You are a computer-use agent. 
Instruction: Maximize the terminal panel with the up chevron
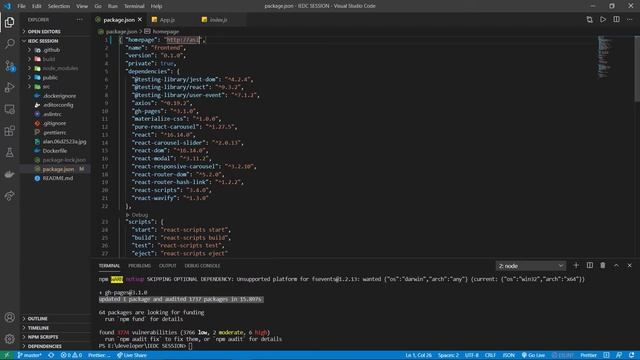[x=616, y=266]
